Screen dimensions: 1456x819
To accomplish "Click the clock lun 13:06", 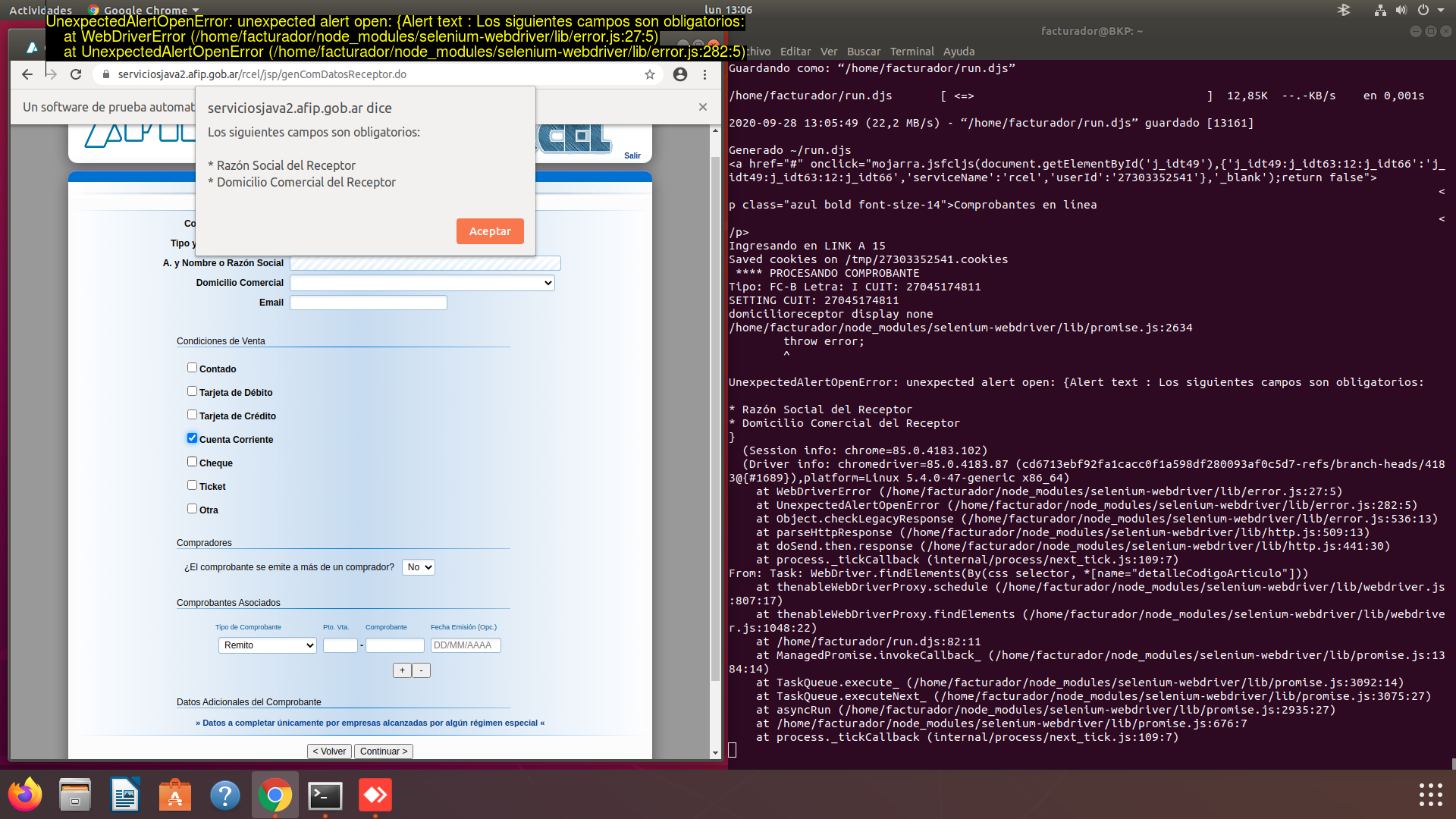I will pyautogui.click(x=728, y=10).
